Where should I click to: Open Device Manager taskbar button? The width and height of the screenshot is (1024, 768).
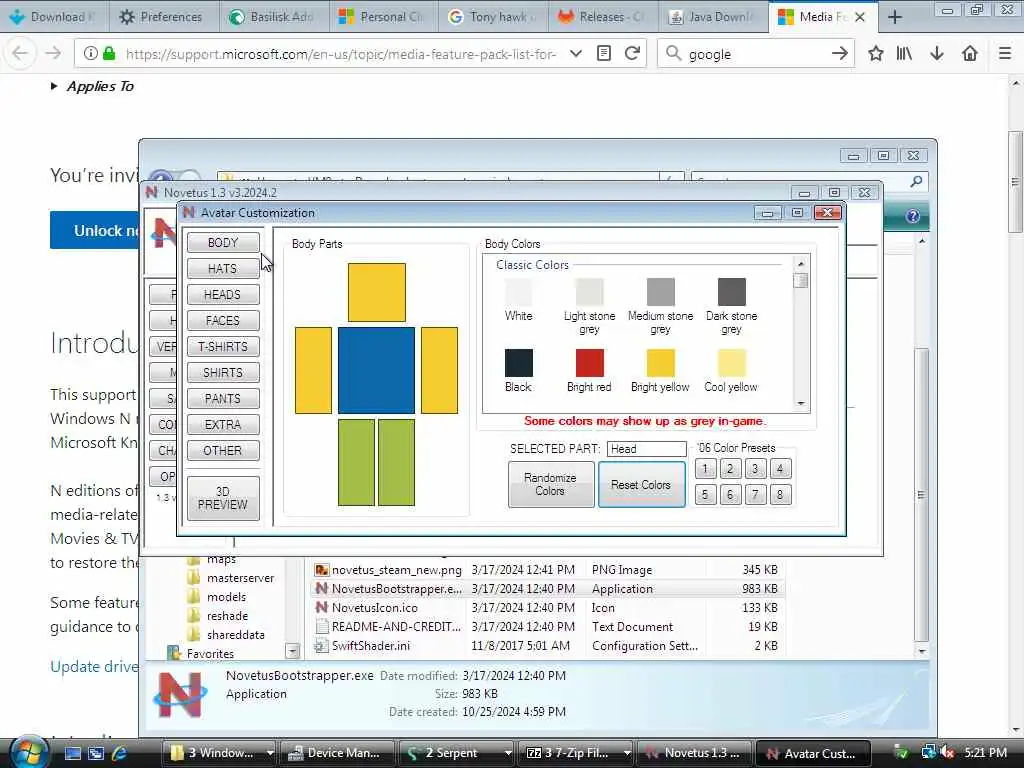coord(336,753)
